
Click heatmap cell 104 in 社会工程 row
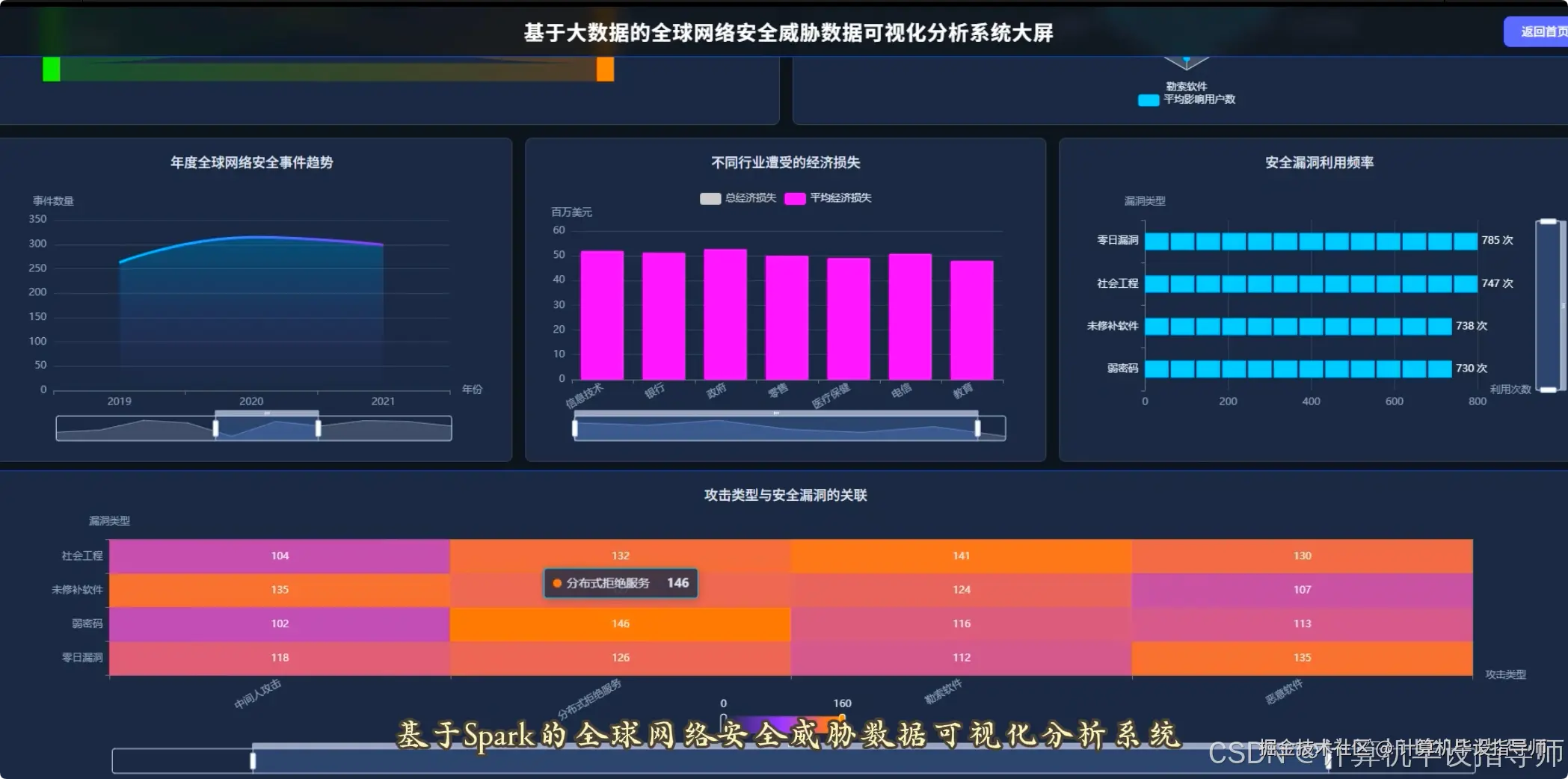point(280,556)
